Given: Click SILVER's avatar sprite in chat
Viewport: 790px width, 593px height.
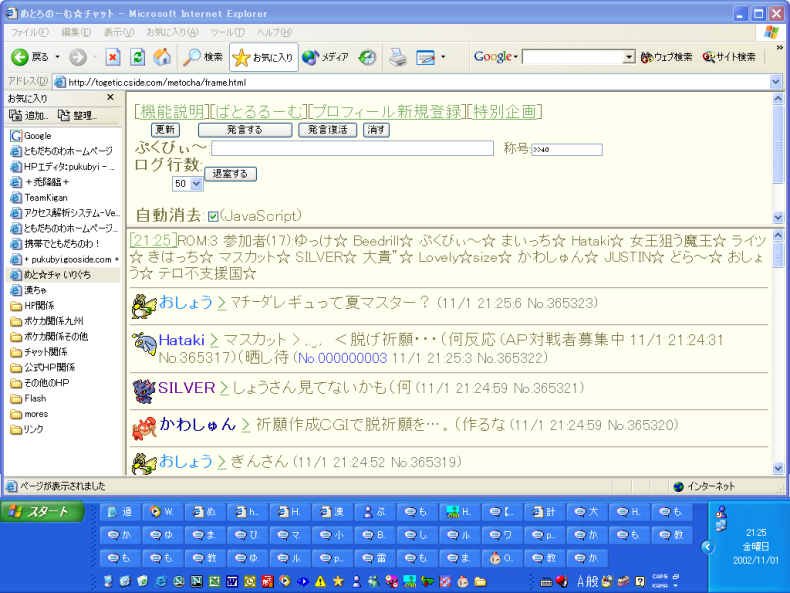Looking at the screenshot, I should [144, 388].
